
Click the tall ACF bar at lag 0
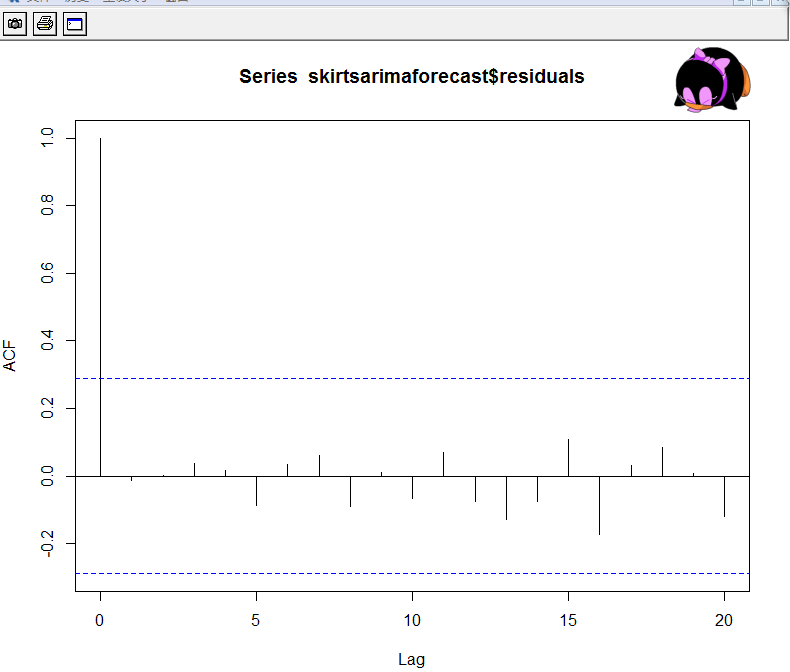click(x=100, y=307)
